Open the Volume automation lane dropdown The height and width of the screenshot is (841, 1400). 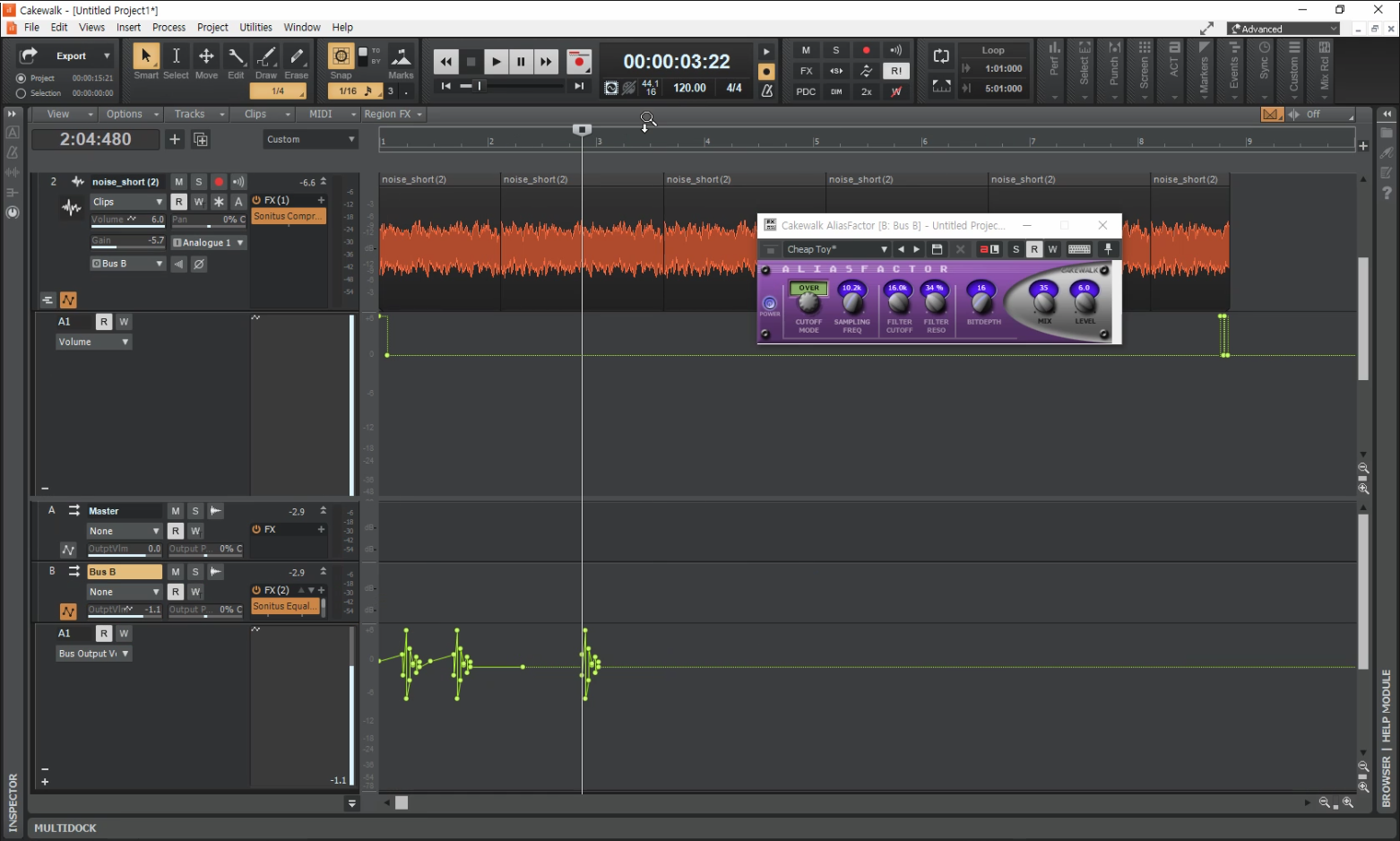pos(94,342)
